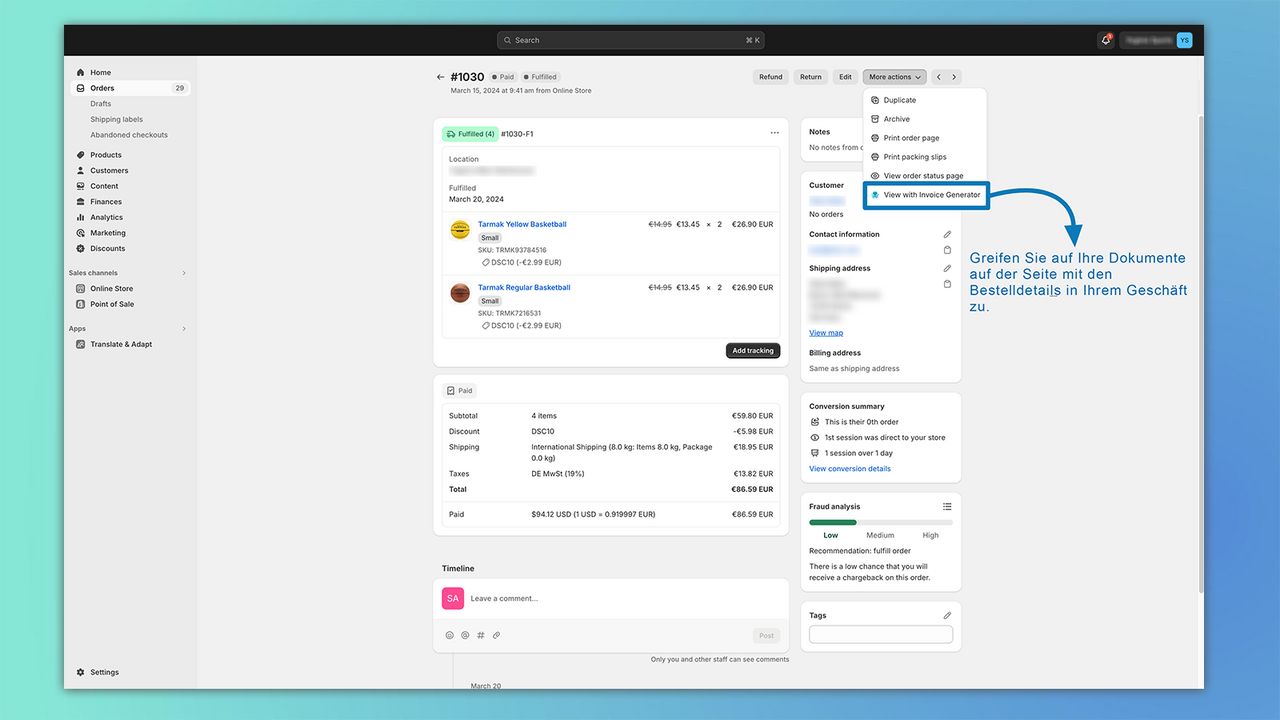
Task: Open the YS account avatar menu
Action: click(x=1184, y=40)
